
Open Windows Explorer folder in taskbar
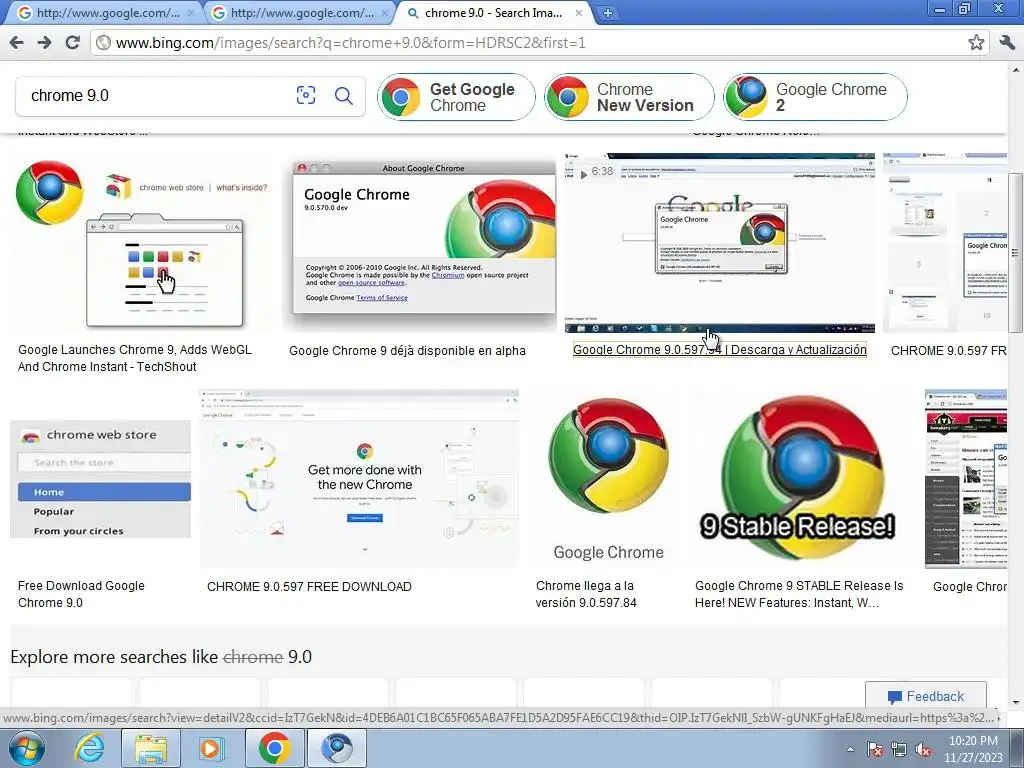coord(151,748)
